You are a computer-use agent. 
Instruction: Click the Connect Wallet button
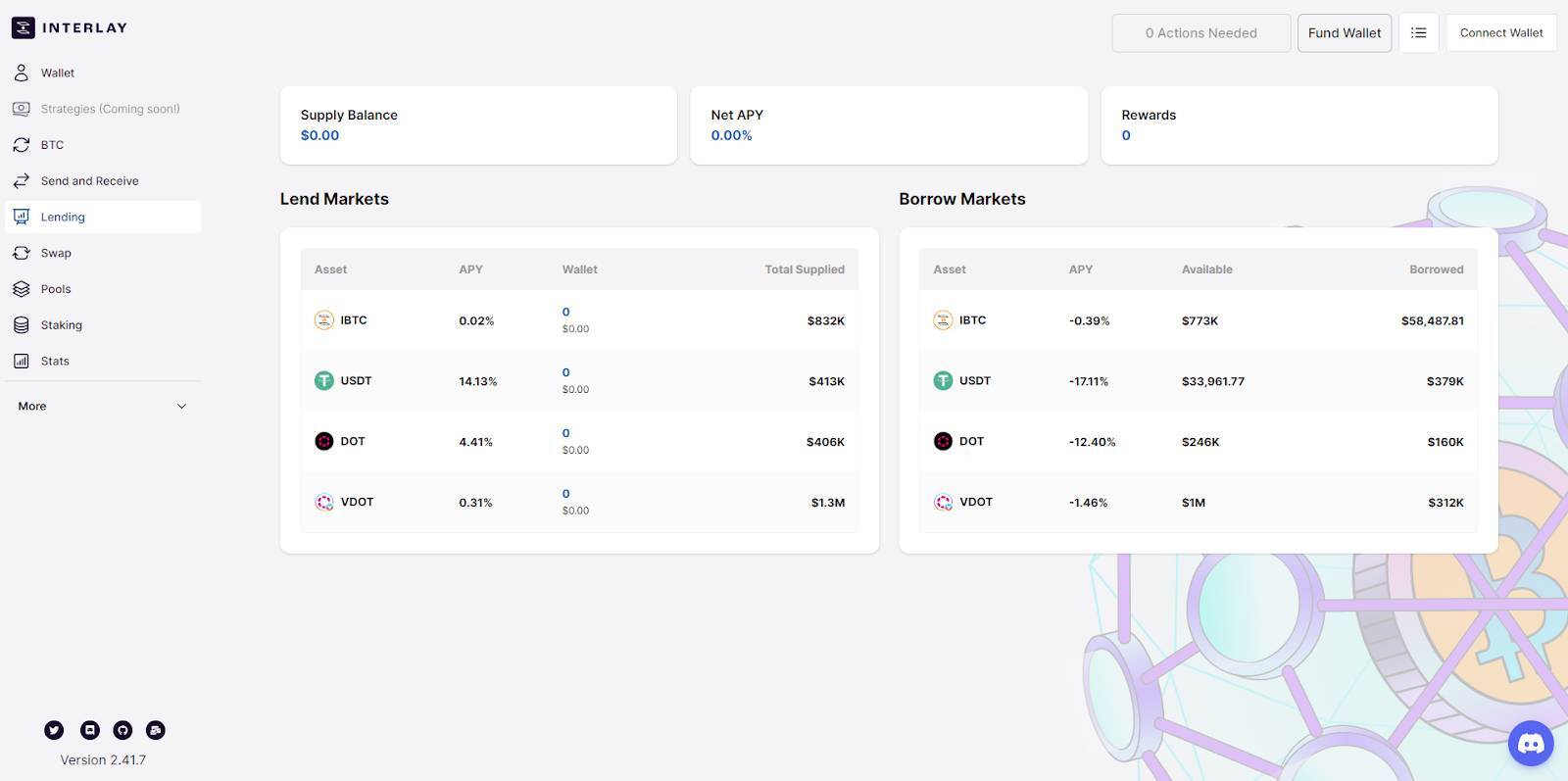(x=1501, y=32)
